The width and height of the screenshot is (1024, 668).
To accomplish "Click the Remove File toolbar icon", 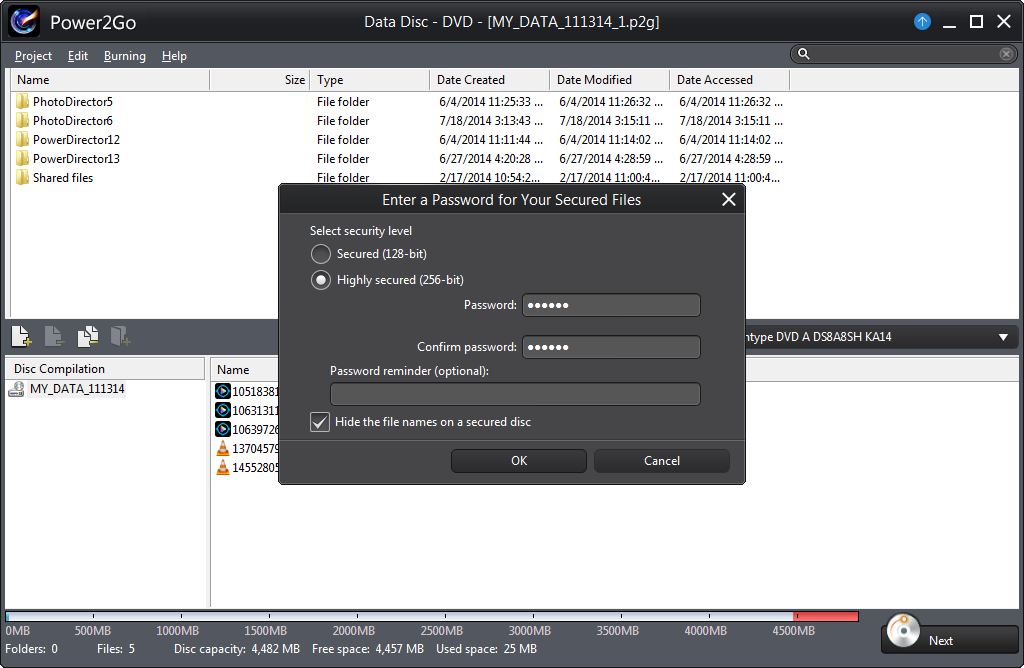I will pos(54,337).
